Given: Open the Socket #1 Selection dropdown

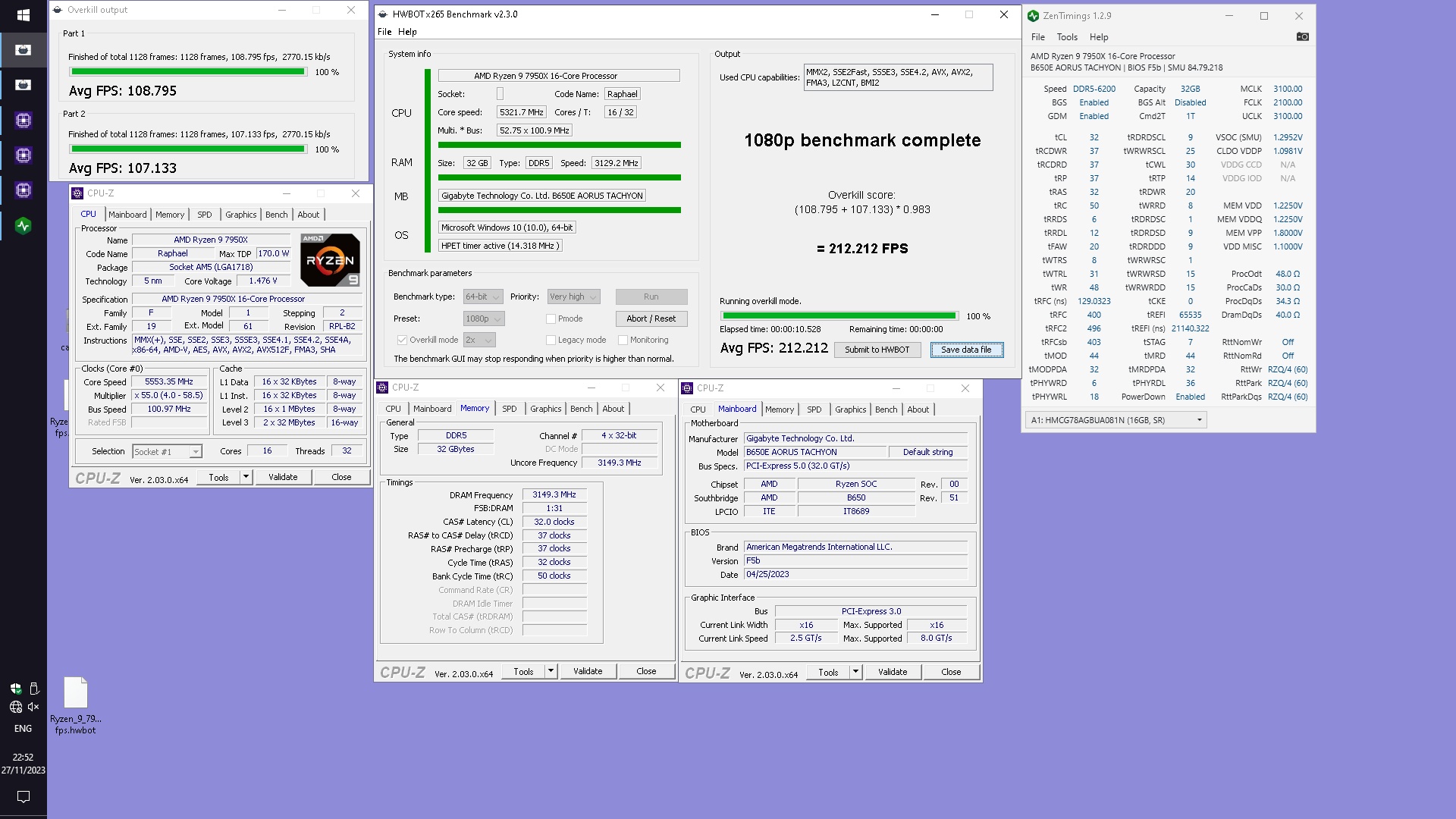Looking at the screenshot, I should (x=167, y=451).
